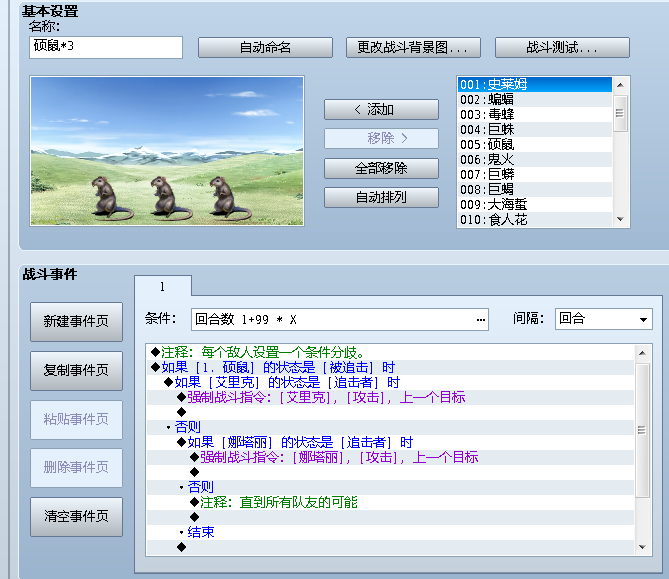This screenshot has width=669, height=579.
Task: Select enemy 010:食人花 in list
Action: click(x=535, y=219)
